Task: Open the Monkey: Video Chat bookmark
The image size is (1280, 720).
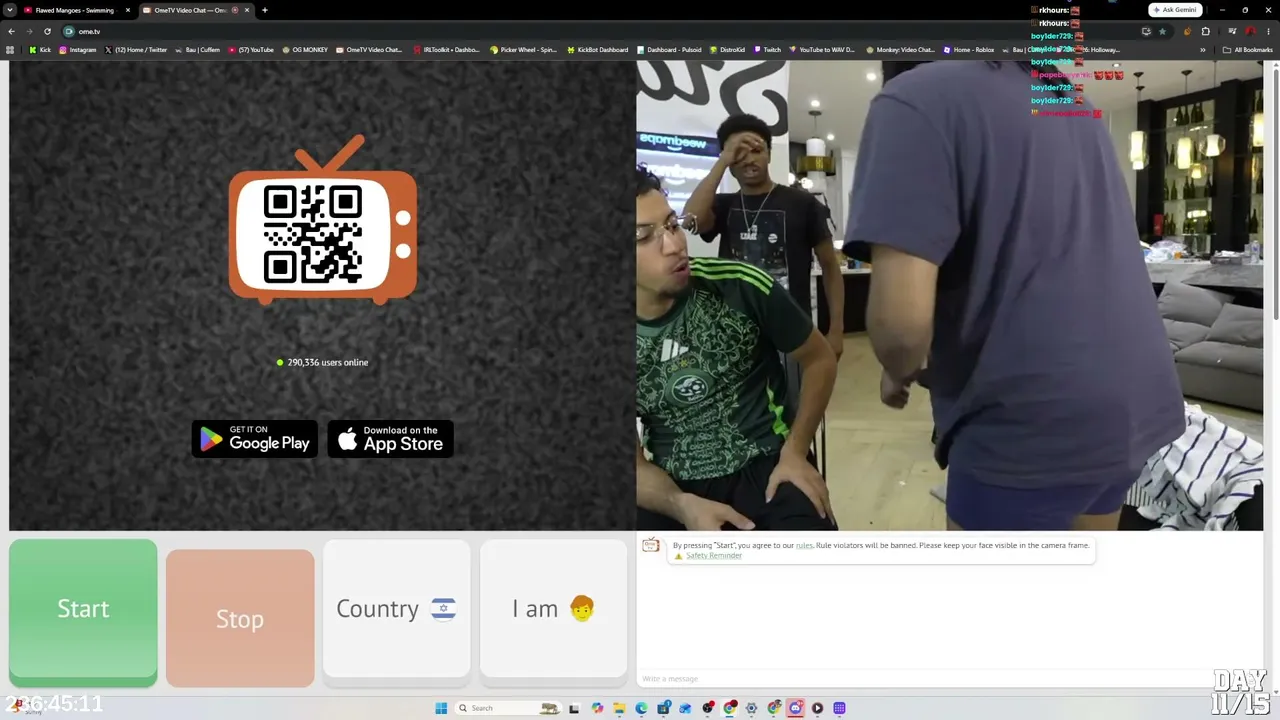Action: tap(900, 50)
